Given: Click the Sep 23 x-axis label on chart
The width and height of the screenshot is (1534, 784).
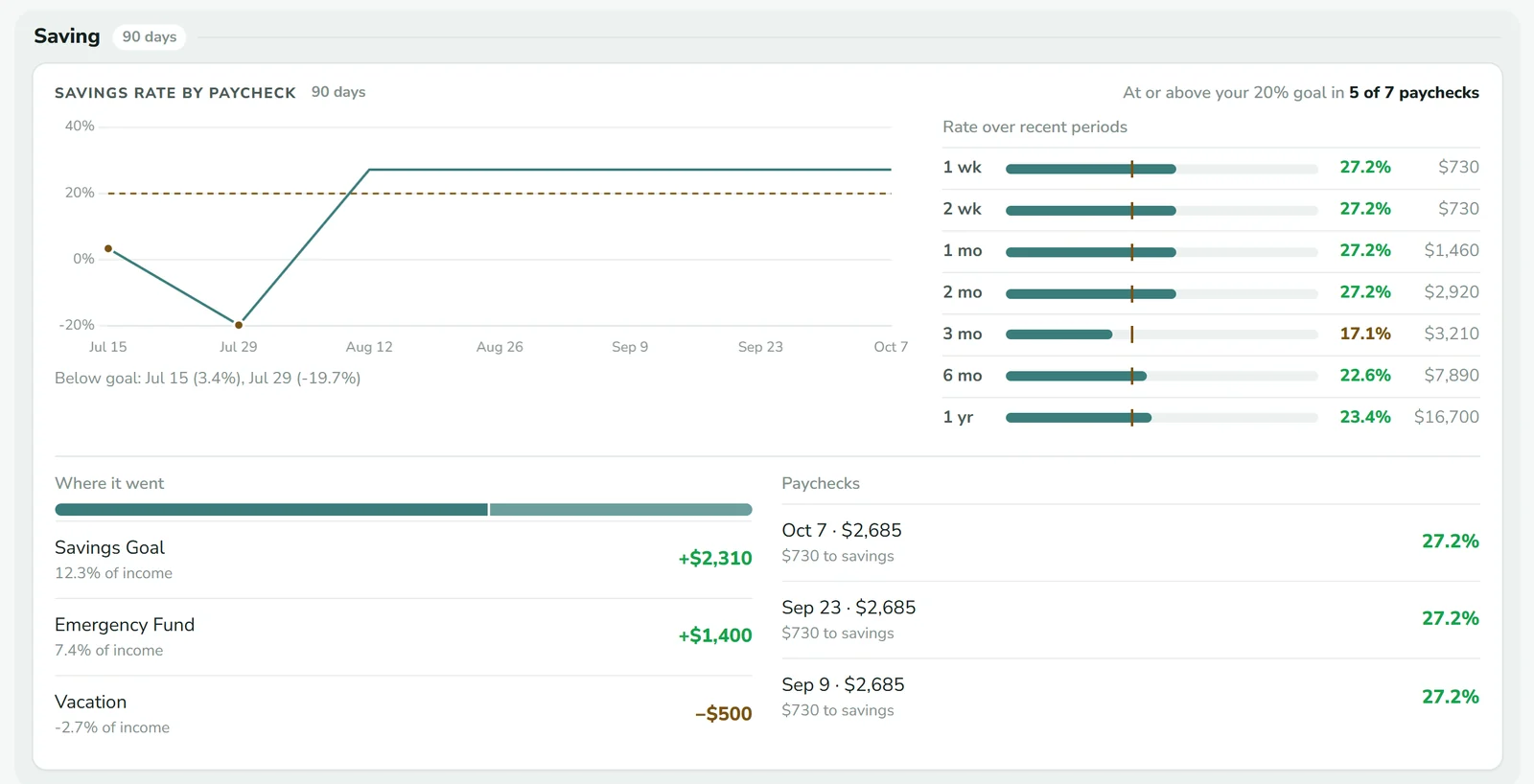Looking at the screenshot, I should click(x=760, y=347).
